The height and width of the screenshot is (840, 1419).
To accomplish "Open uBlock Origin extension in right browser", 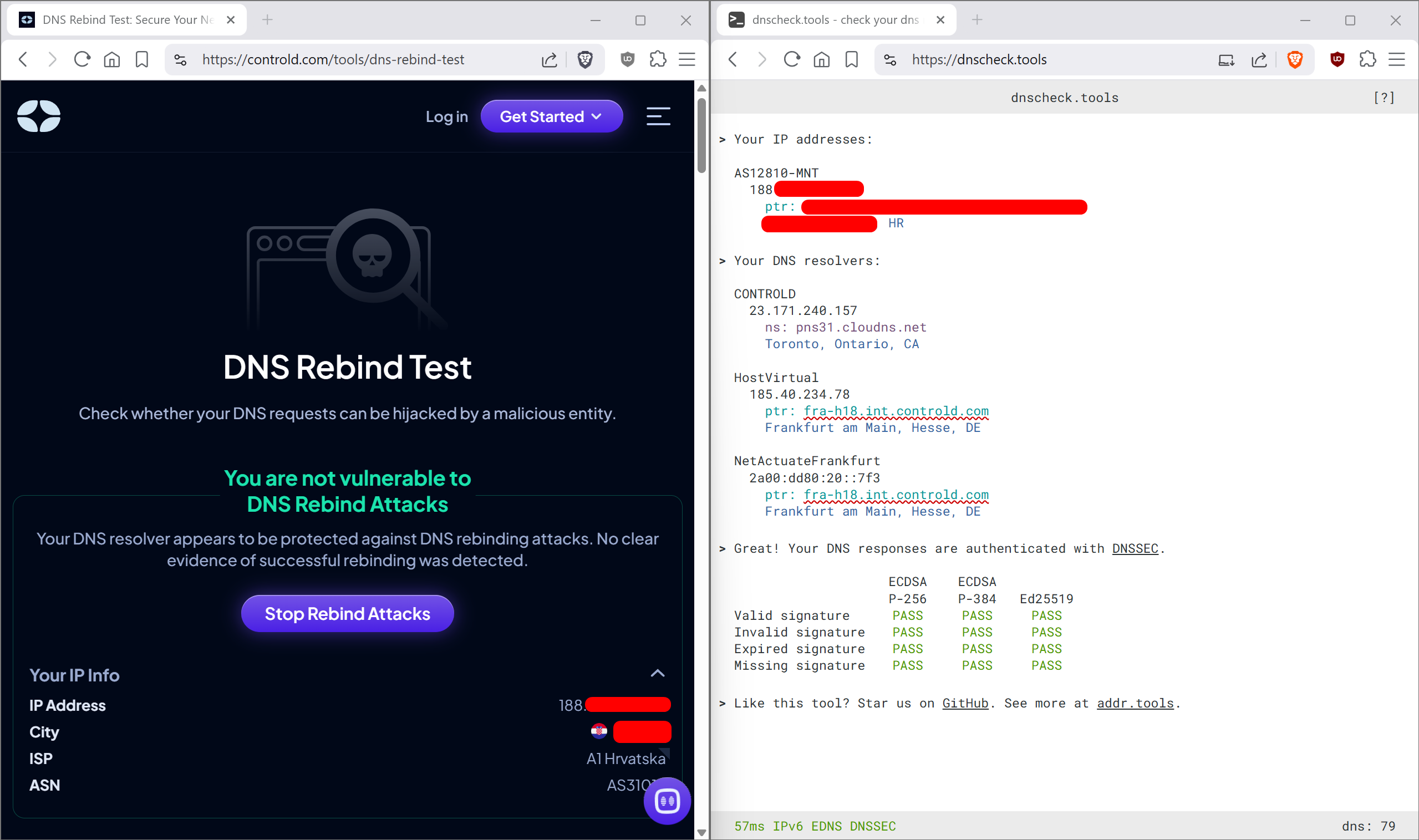I will [1337, 59].
